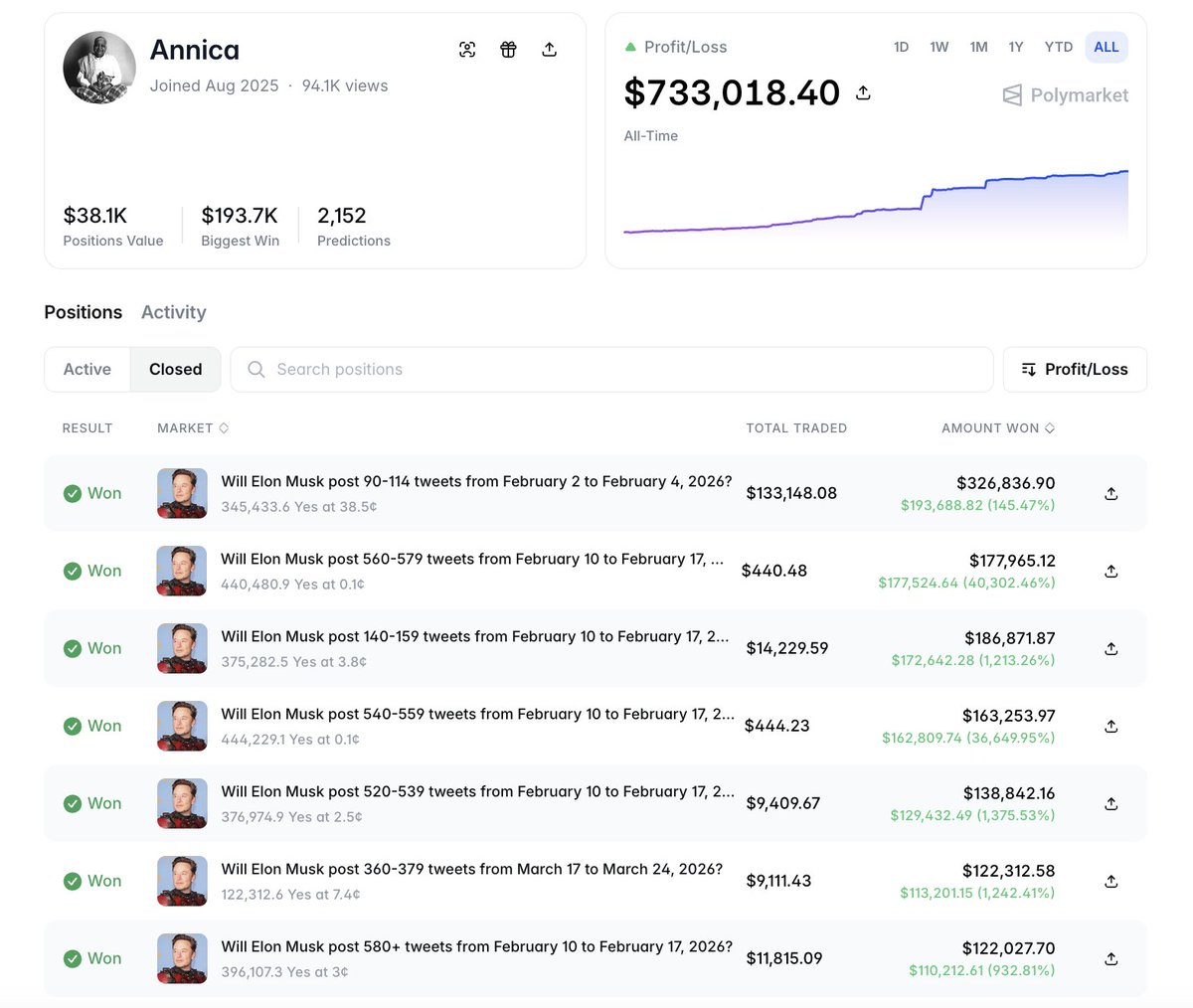The image size is (1193, 1008).
Task: Click Won status on 580+ tweets row
Action: click(x=92, y=958)
